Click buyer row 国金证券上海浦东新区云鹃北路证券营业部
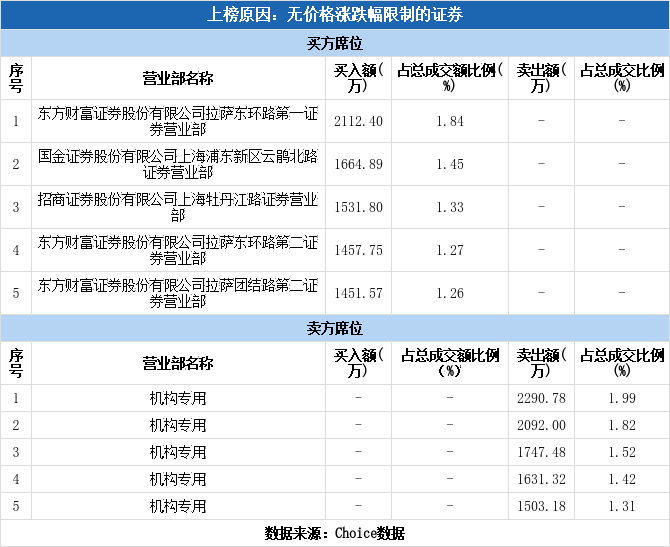This screenshot has height=547, width=670. [x=178, y=164]
